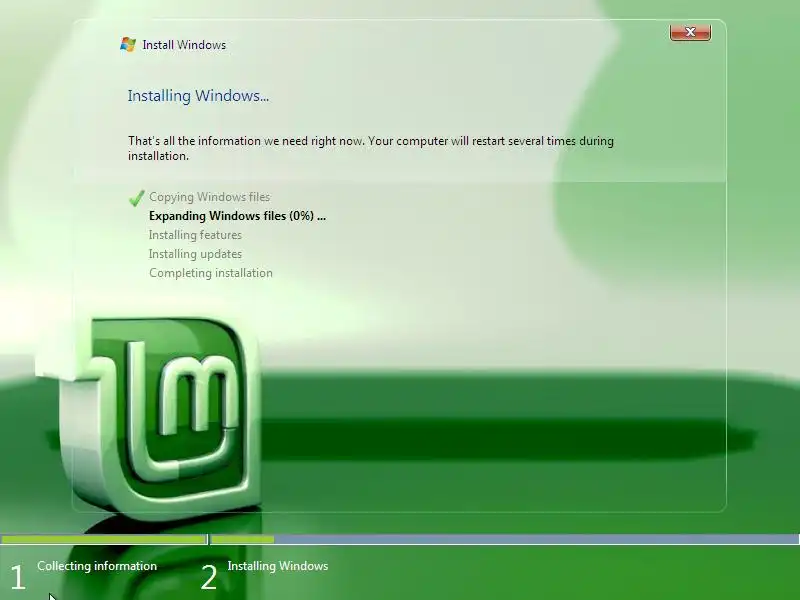Click the 'Installing Windows' stage label at bottom
This screenshot has width=800, height=600.
point(278,566)
